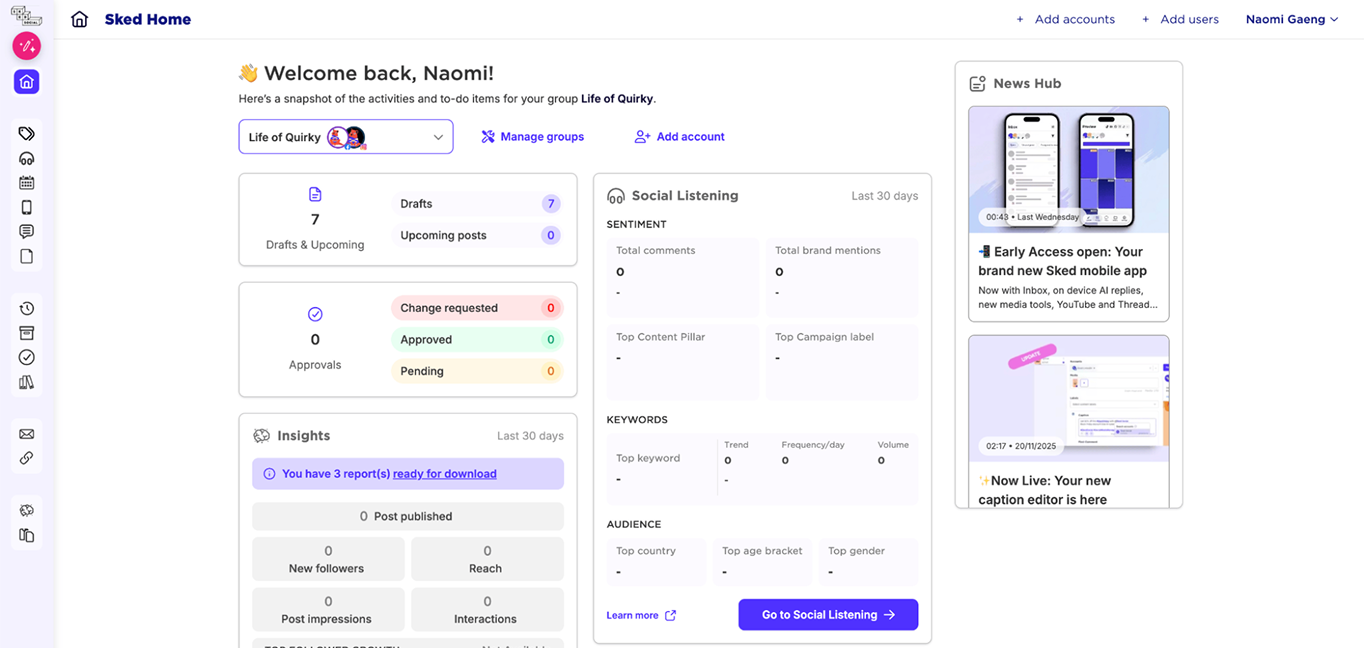Image resolution: width=1364 pixels, height=648 pixels.
Task: Click the tags icon in sidebar
Action: point(27,133)
